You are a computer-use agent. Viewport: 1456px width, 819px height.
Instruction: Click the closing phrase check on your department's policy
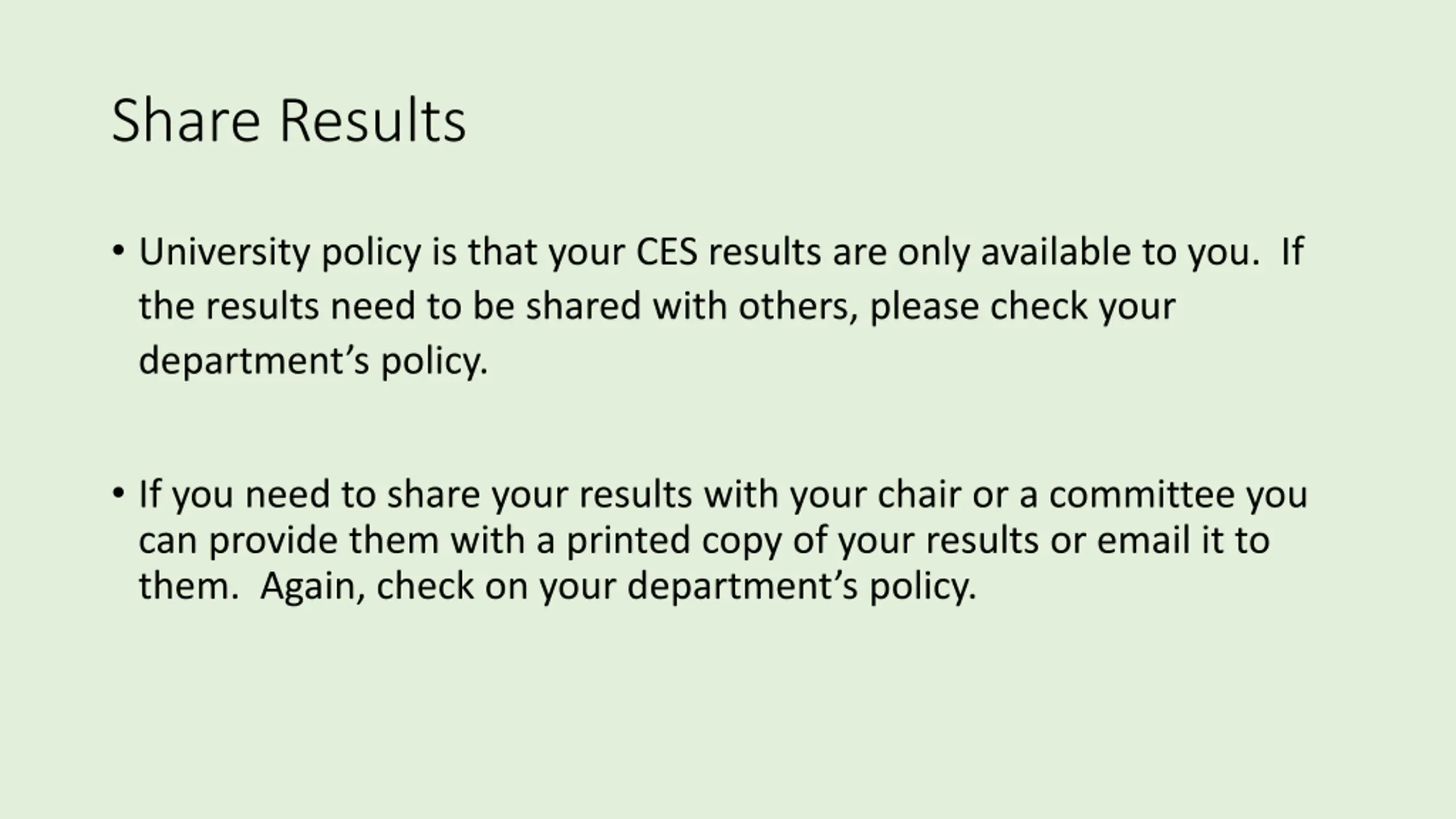(676, 586)
